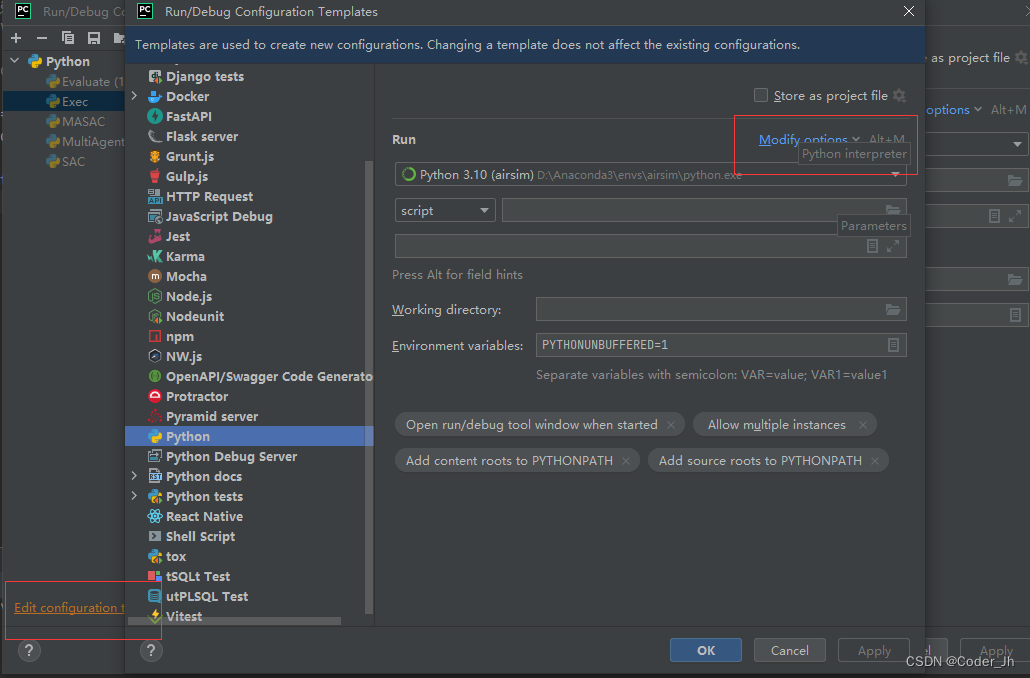Click the OK button
1030x678 pixels.
(706, 650)
